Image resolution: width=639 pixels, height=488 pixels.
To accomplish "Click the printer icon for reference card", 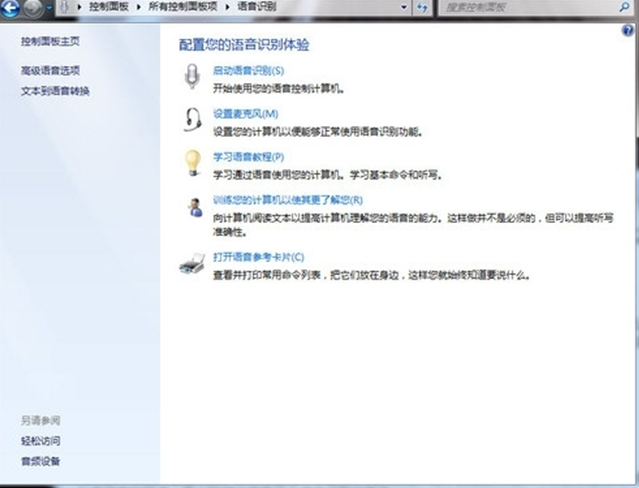I will tap(191, 264).
